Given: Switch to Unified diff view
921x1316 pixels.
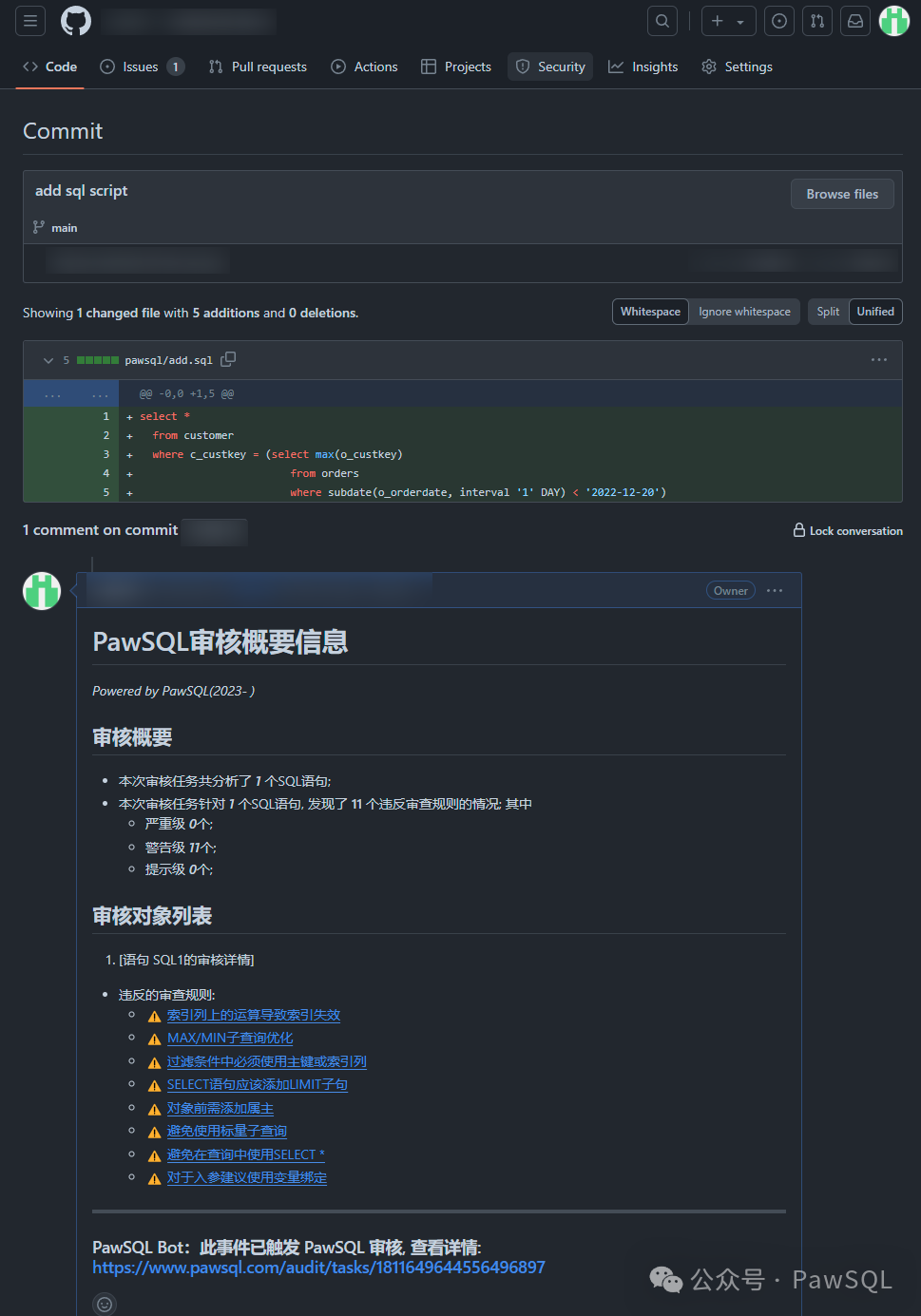Looking at the screenshot, I should [874, 311].
